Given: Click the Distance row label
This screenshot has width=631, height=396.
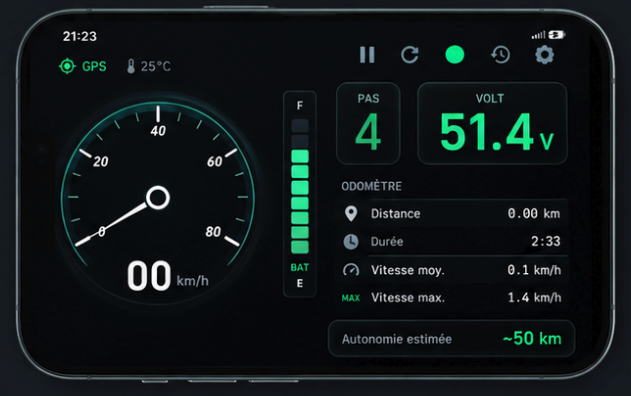Looking at the screenshot, I should coord(396,214).
